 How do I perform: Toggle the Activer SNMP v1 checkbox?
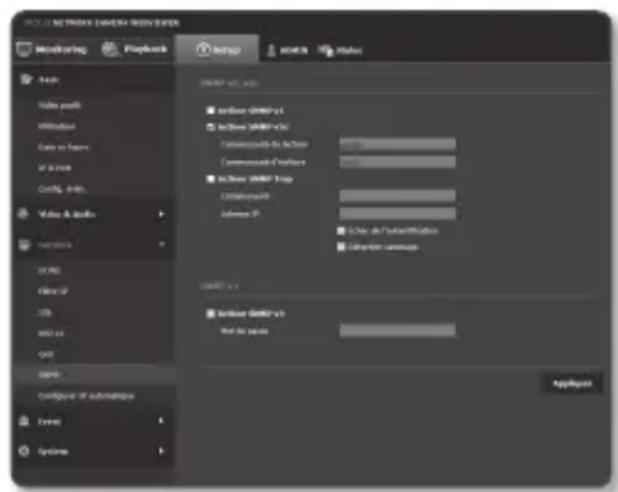coord(210,110)
